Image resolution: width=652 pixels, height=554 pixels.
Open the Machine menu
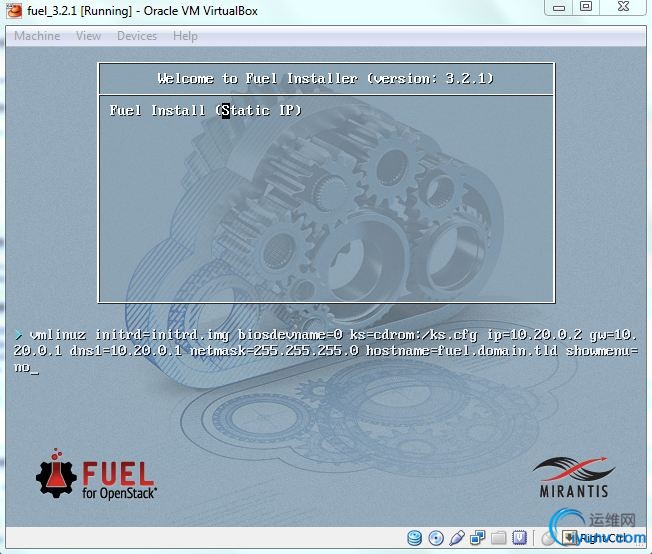pos(37,36)
